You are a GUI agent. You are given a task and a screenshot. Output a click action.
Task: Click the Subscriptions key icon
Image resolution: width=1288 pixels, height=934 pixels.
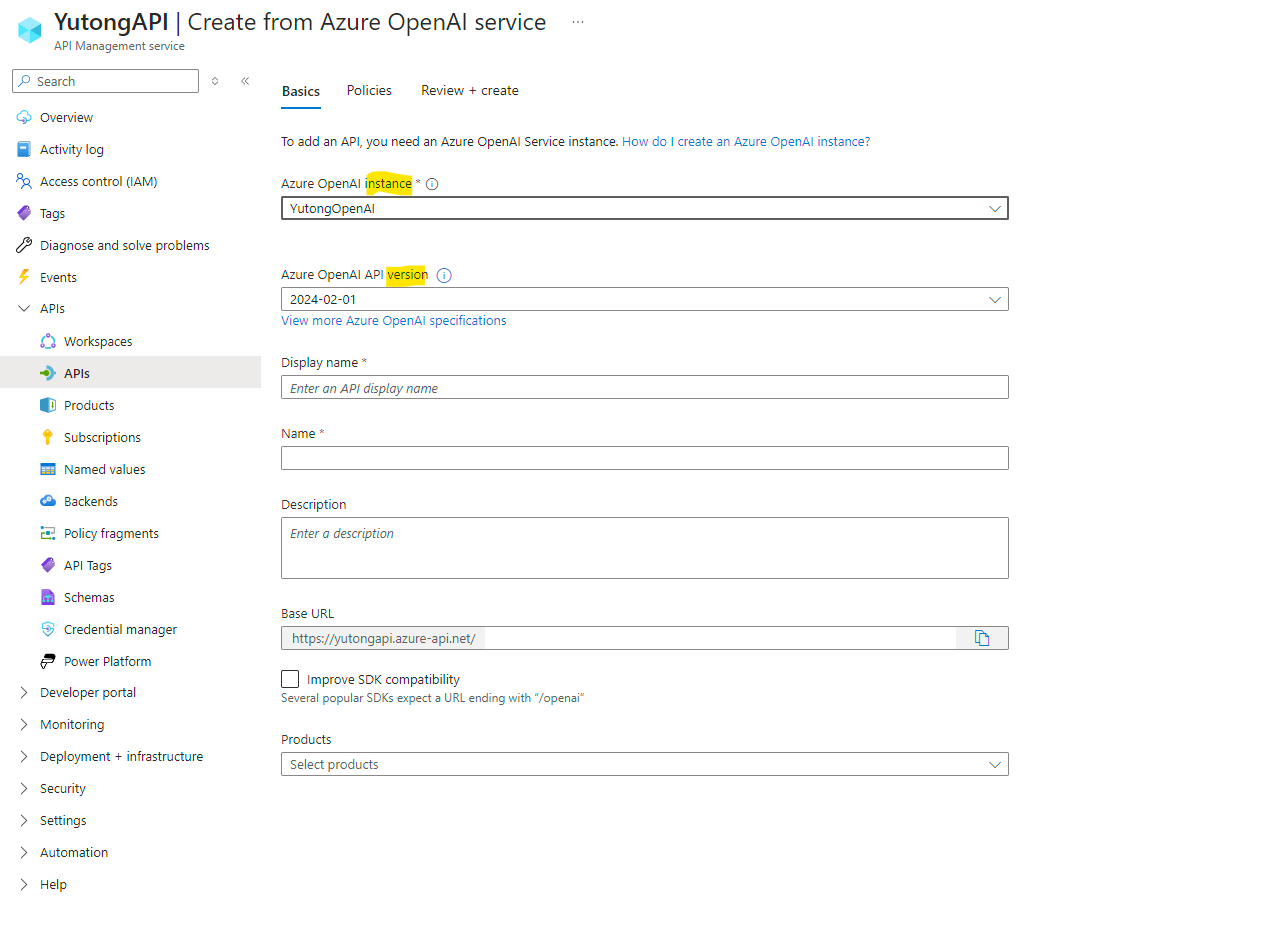click(x=48, y=437)
